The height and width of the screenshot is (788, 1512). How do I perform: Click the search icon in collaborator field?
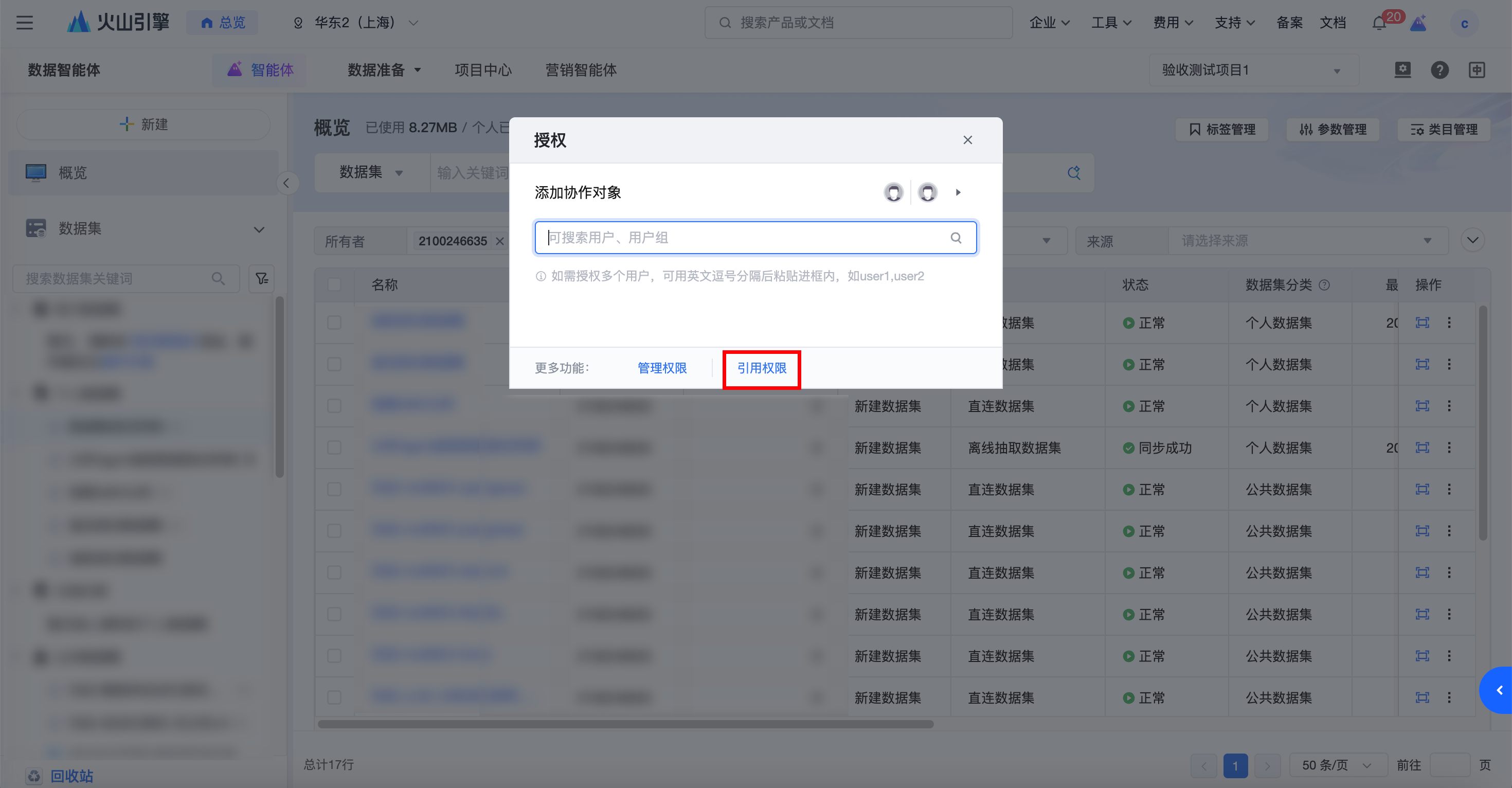[956, 238]
